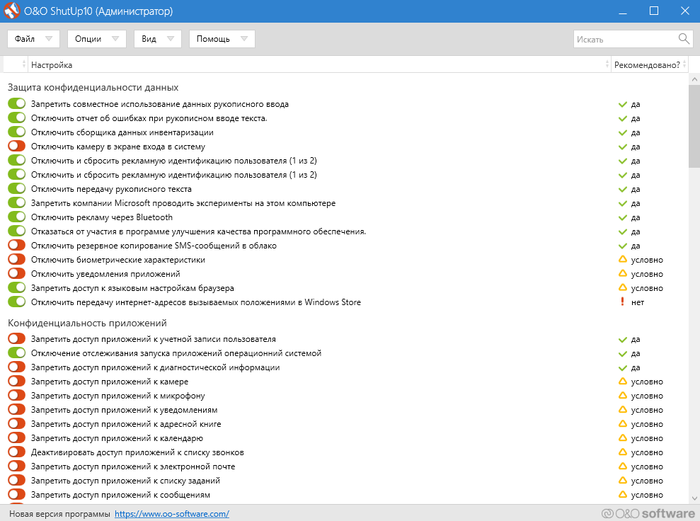Enable Запретить доступ приложений к календарю

click(x=17, y=438)
